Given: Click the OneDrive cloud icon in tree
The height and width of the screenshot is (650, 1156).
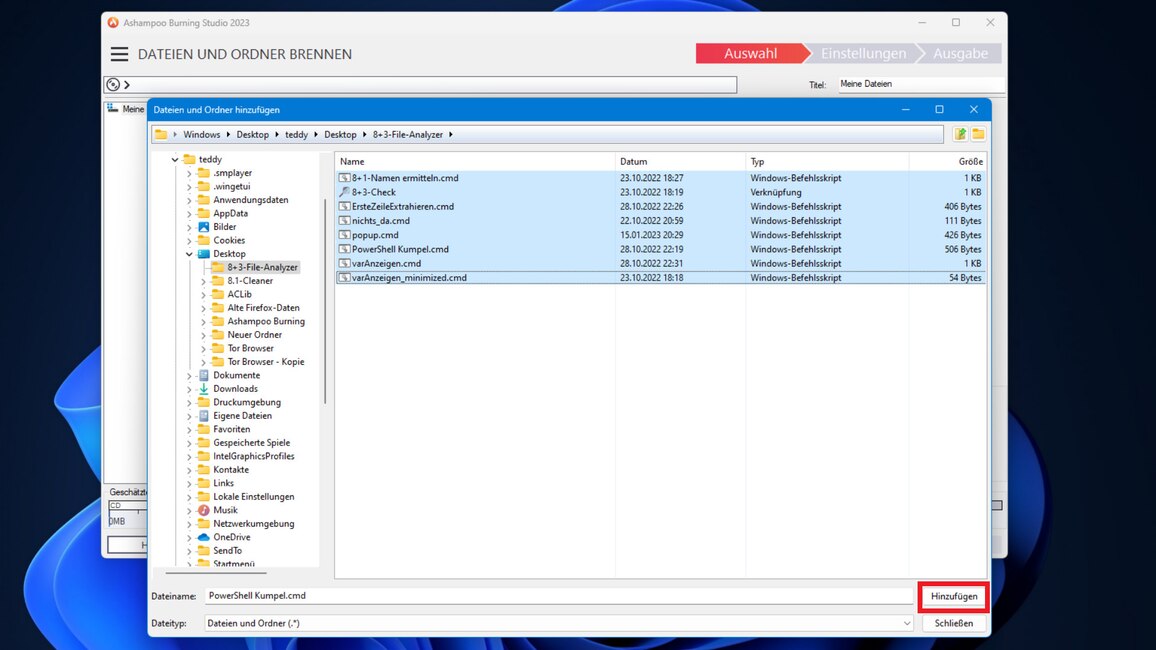Looking at the screenshot, I should pyautogui.click(x=204, y=537).
